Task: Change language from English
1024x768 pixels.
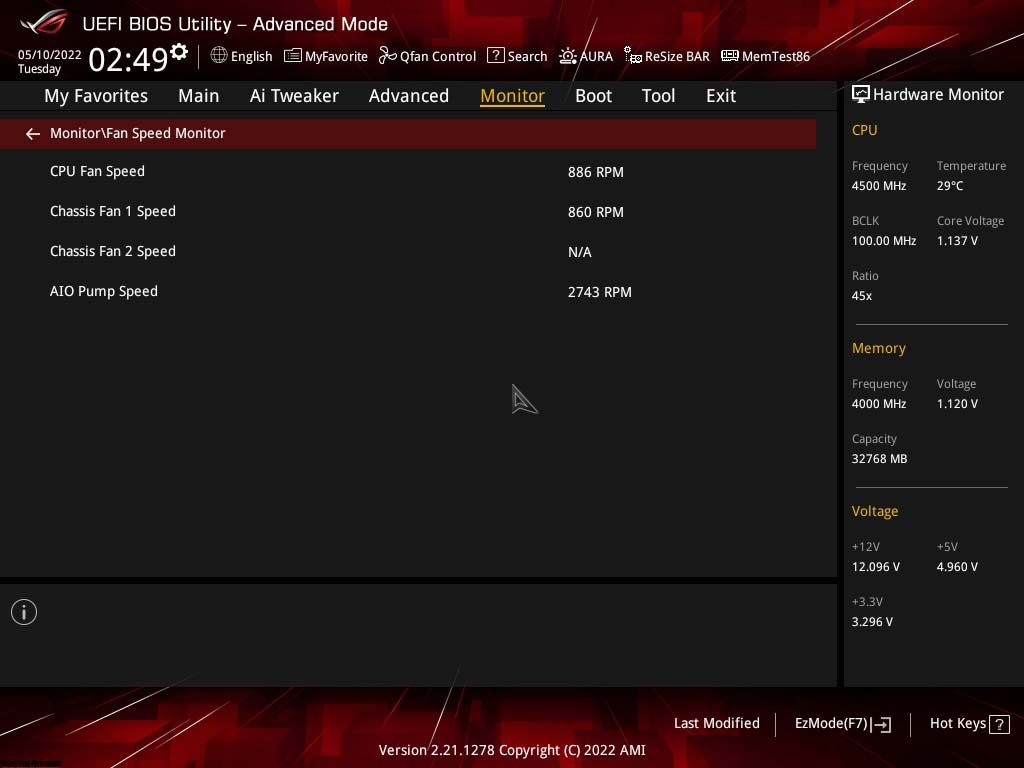Action: tap(251, 57)
